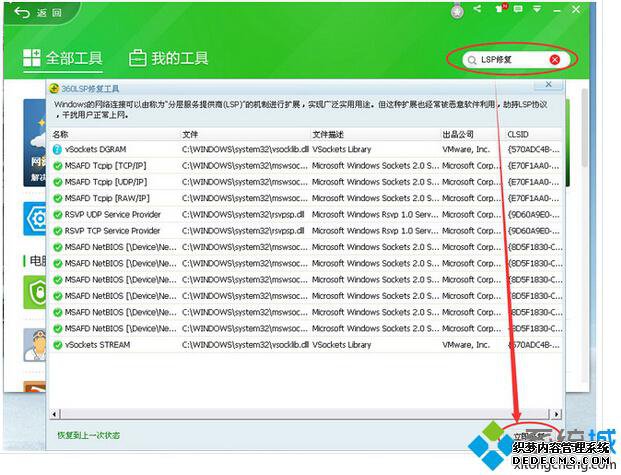Click rsvpsp.dll file path in RSVP TCP row
The image size is (621, 475).
(x=243, y=231)
